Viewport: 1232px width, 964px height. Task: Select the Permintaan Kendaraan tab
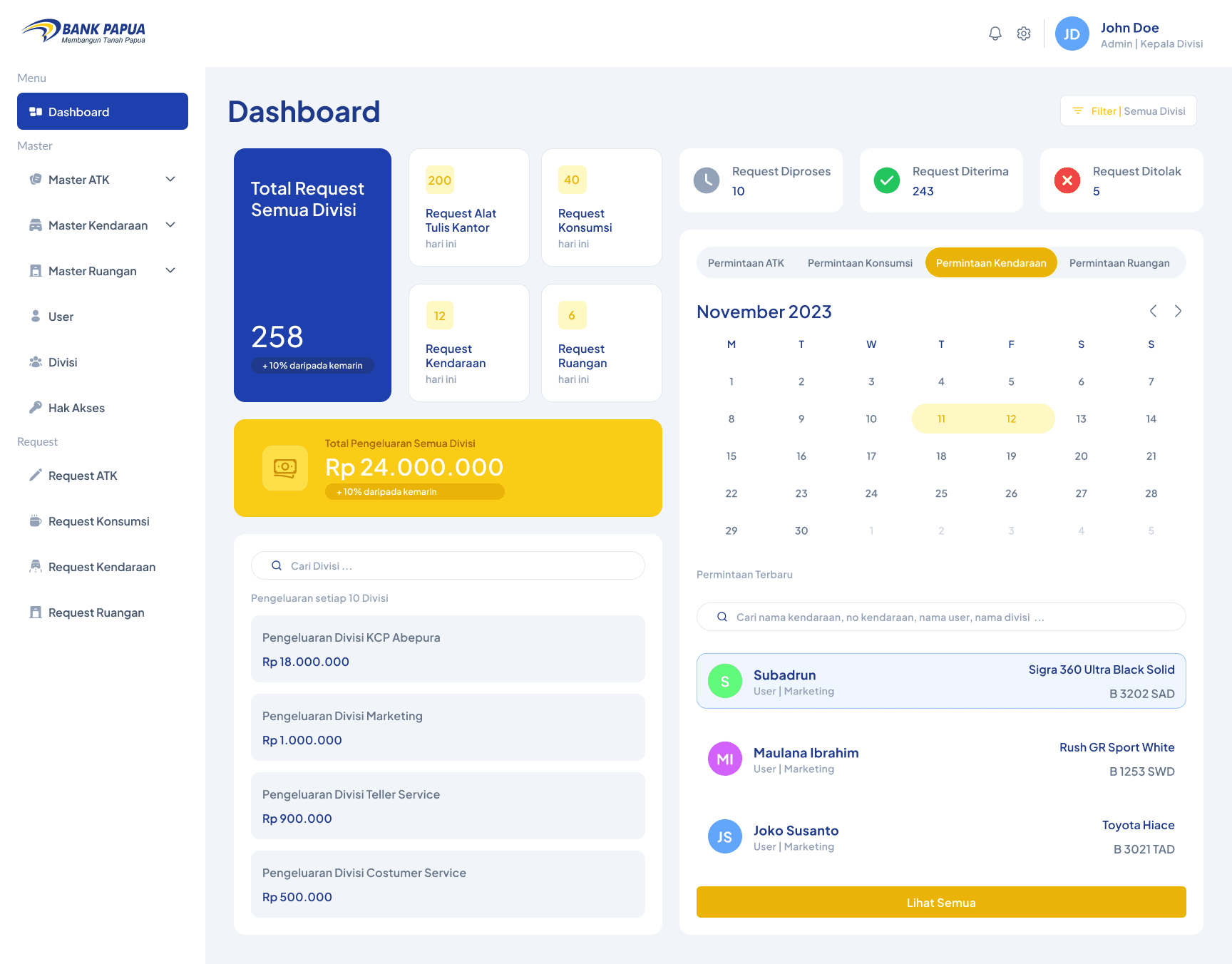click(991, 263)
